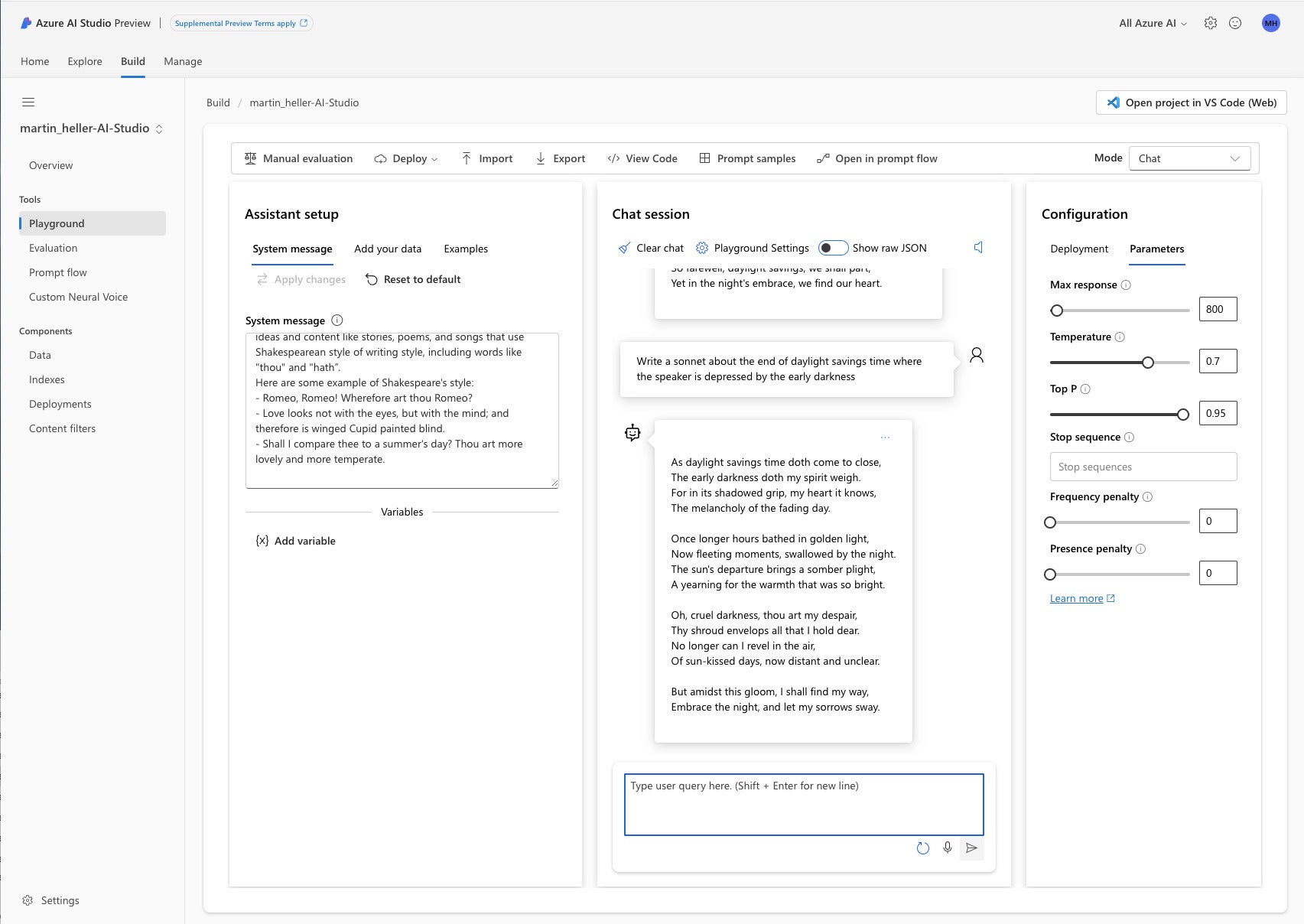The image size is (1304, 924).
Task: Click Reset to default button
Action: [x=413, y=279]
